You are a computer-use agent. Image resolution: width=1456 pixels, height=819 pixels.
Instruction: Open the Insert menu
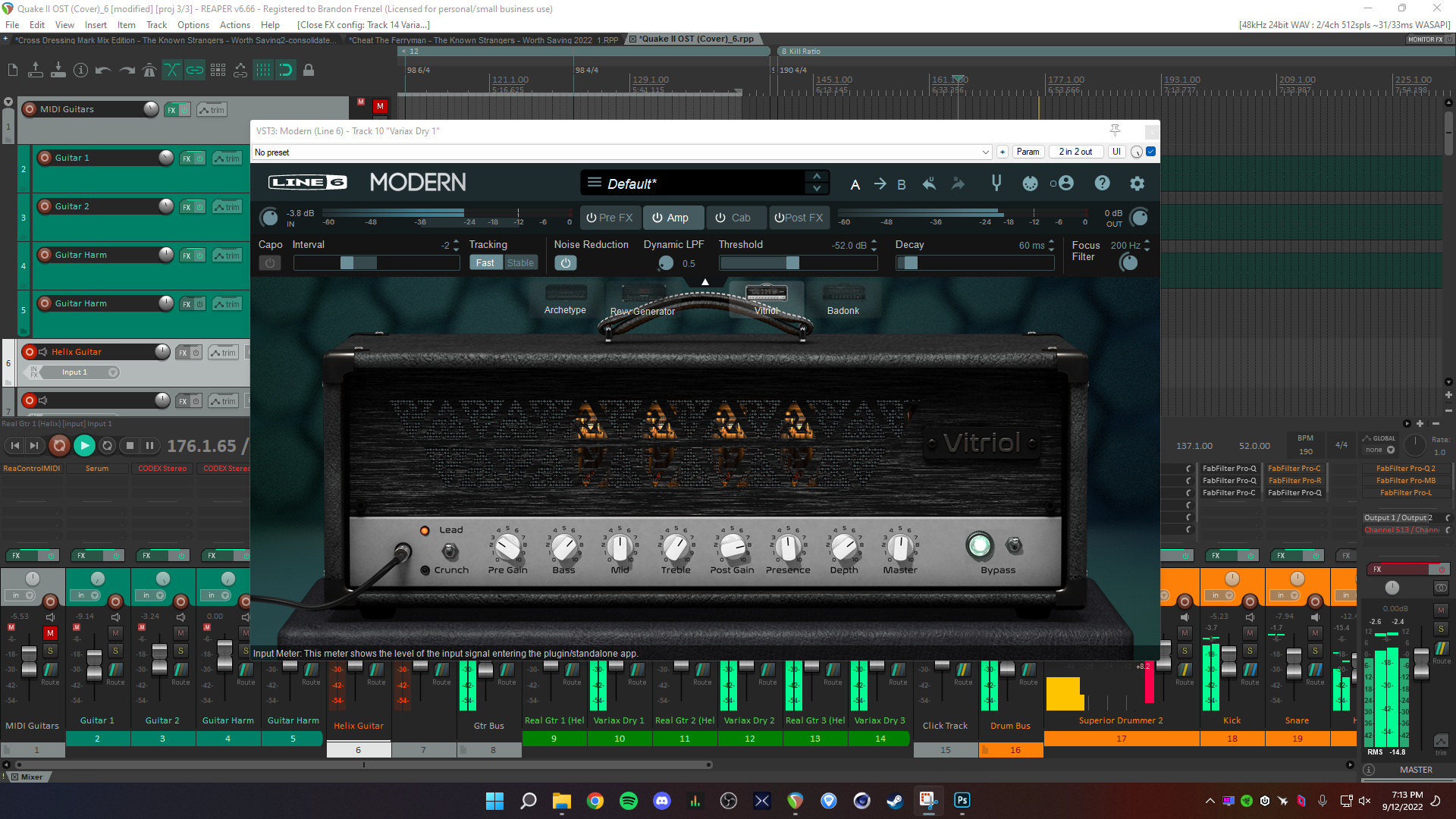(96, 25)
